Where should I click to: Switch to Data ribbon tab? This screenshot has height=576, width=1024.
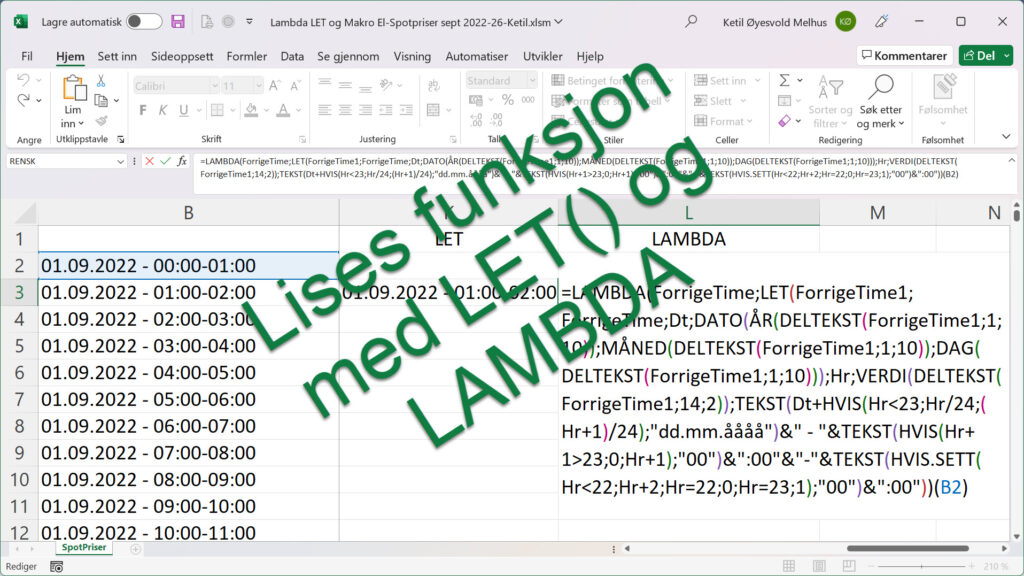tap(292, 56)
